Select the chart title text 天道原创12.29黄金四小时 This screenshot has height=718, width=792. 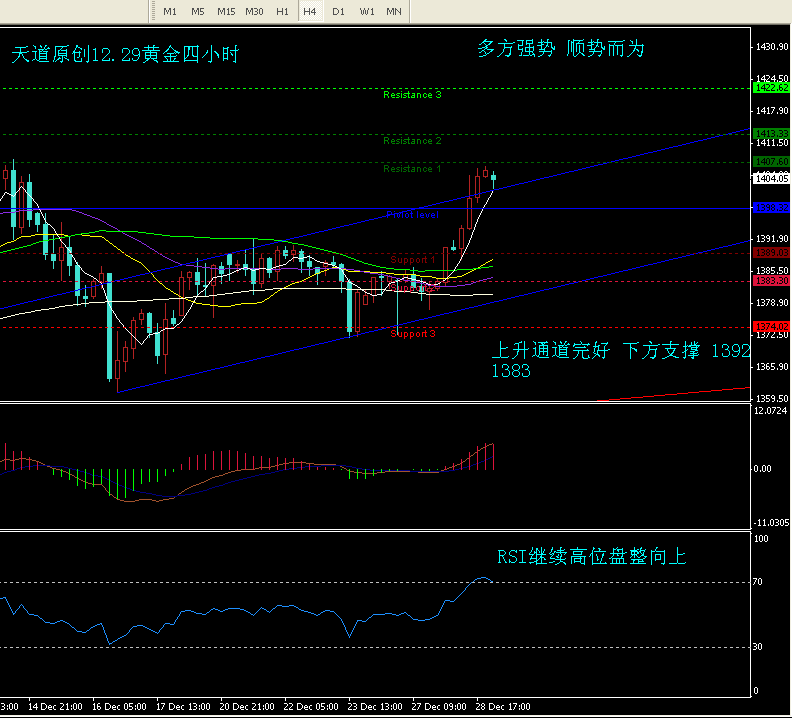125,55
